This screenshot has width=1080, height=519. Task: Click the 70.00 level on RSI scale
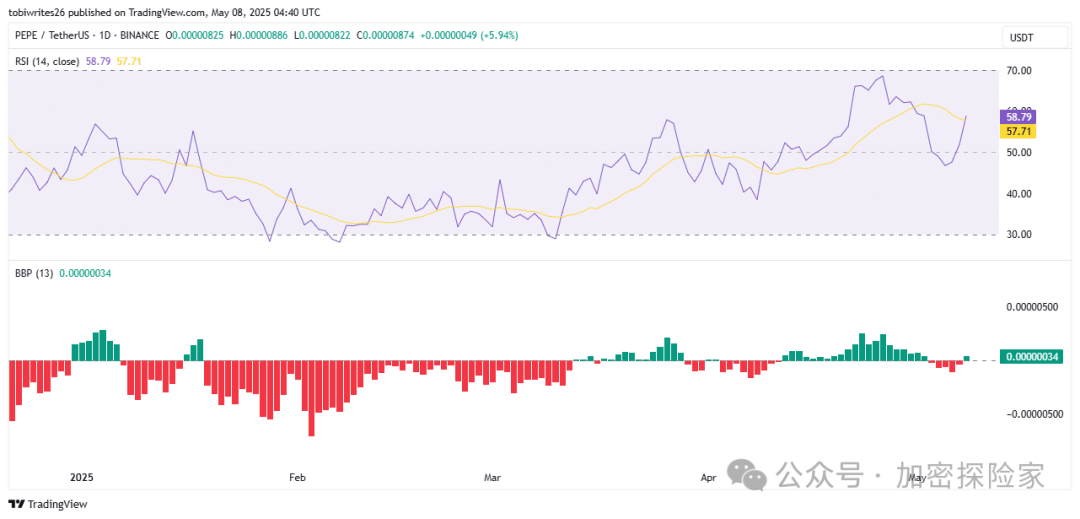tap(1019, 71)
